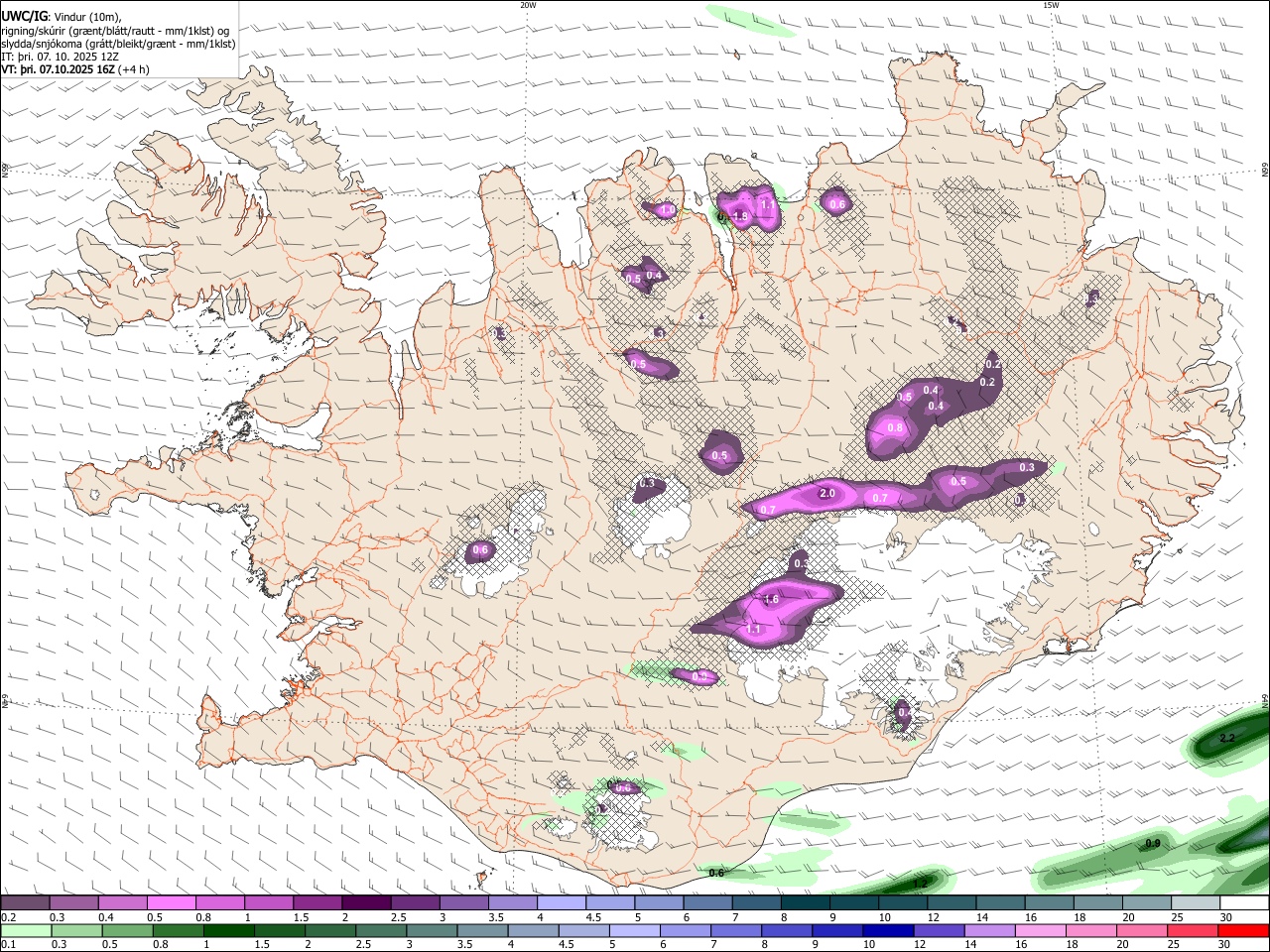Click the 0.9 green rain value offshore

[x=1153, y=843]
